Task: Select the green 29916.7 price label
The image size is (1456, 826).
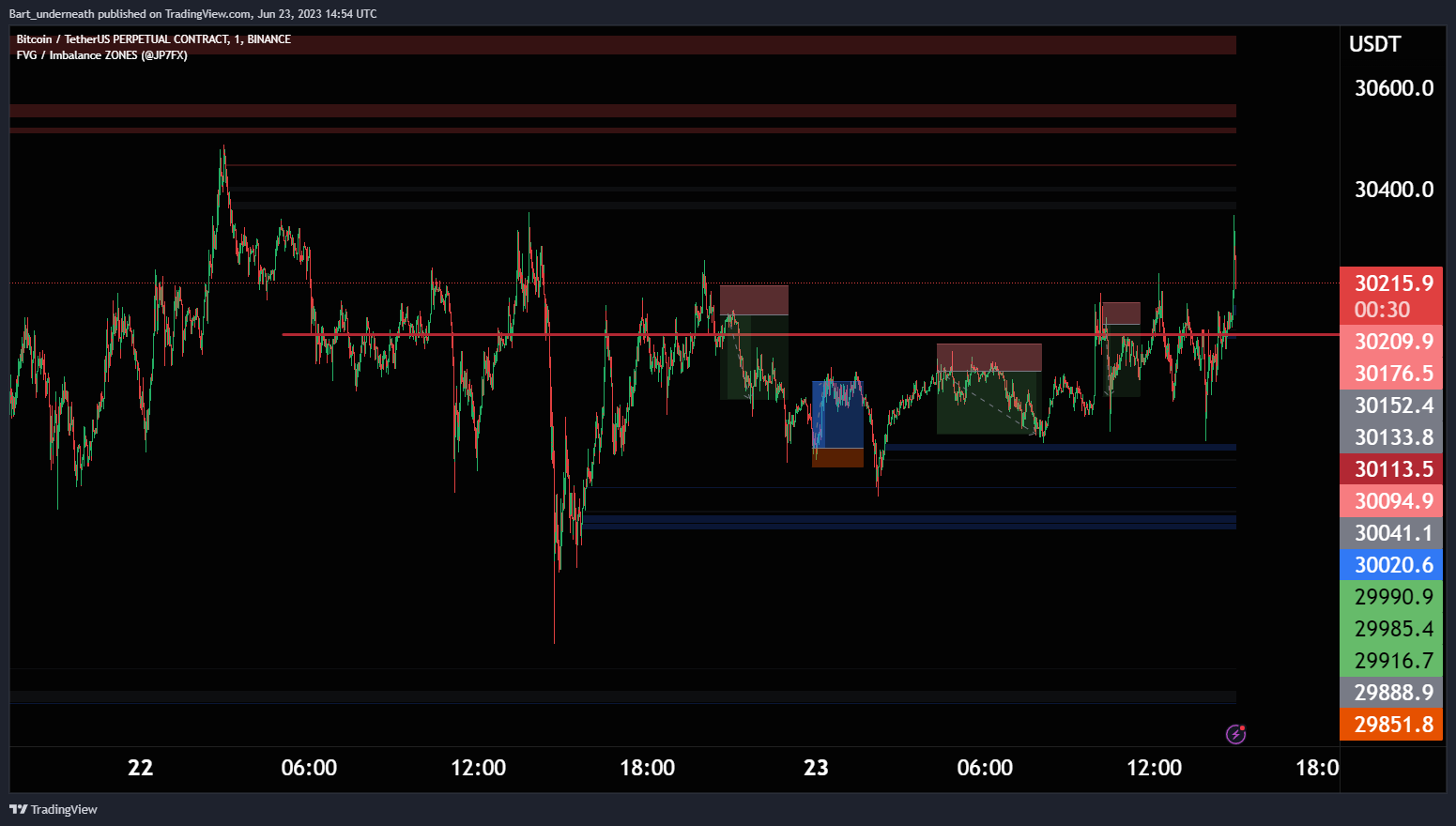Action: 1393,661
